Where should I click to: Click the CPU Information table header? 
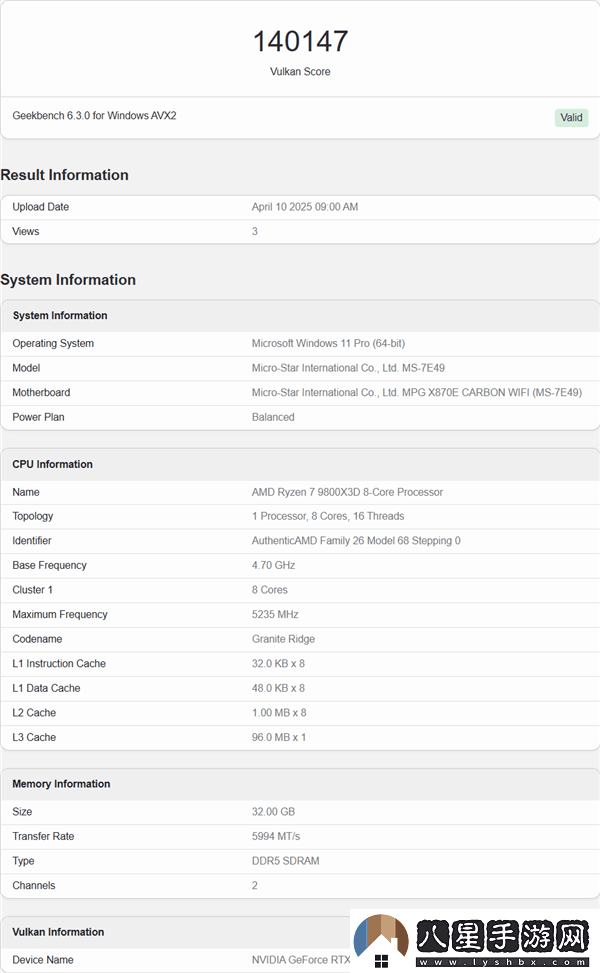[x=52, y=464]
